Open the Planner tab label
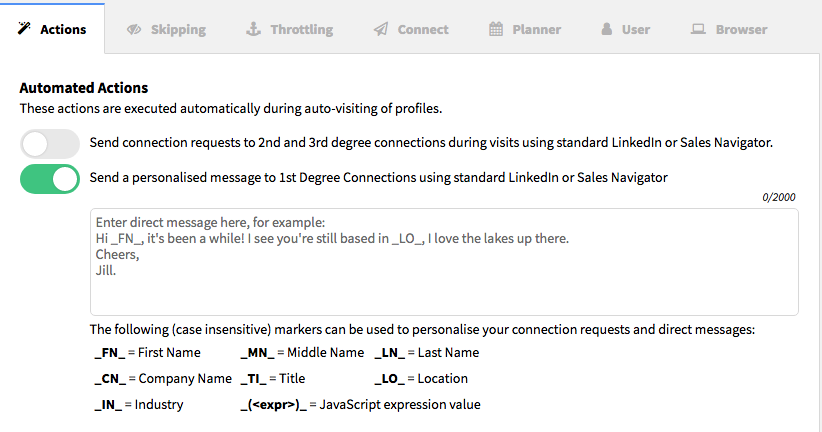This screenshot has height=432, width=822. pyautogui.click(x=536, y=29)
